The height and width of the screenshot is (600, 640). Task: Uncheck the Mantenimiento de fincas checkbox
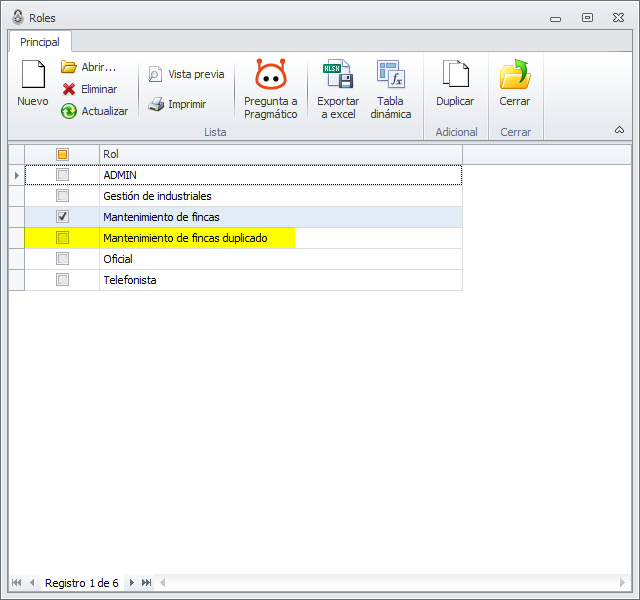pos(62,217)
